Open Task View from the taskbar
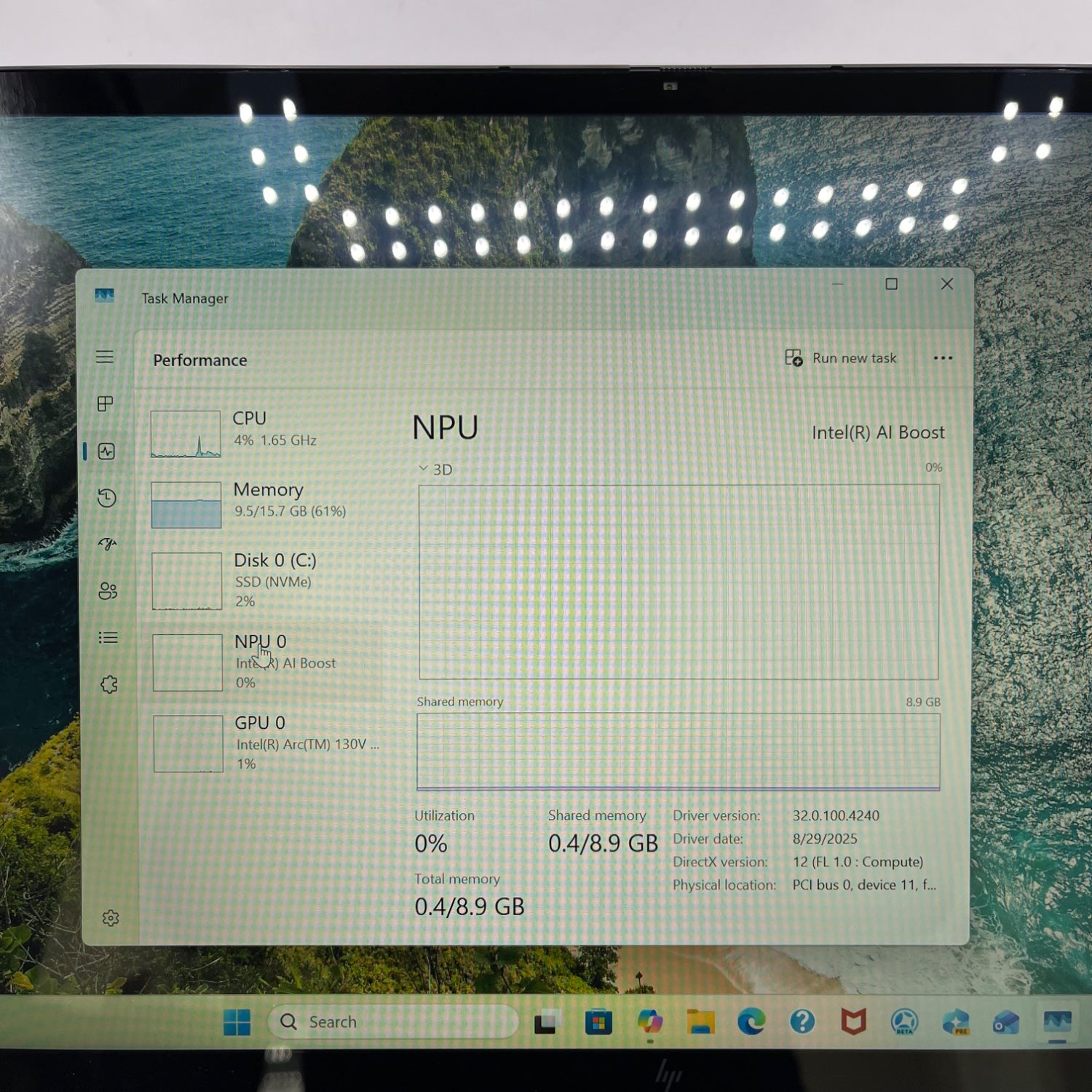This screenshot has width=1092, height=1092. coord(546,1022)
